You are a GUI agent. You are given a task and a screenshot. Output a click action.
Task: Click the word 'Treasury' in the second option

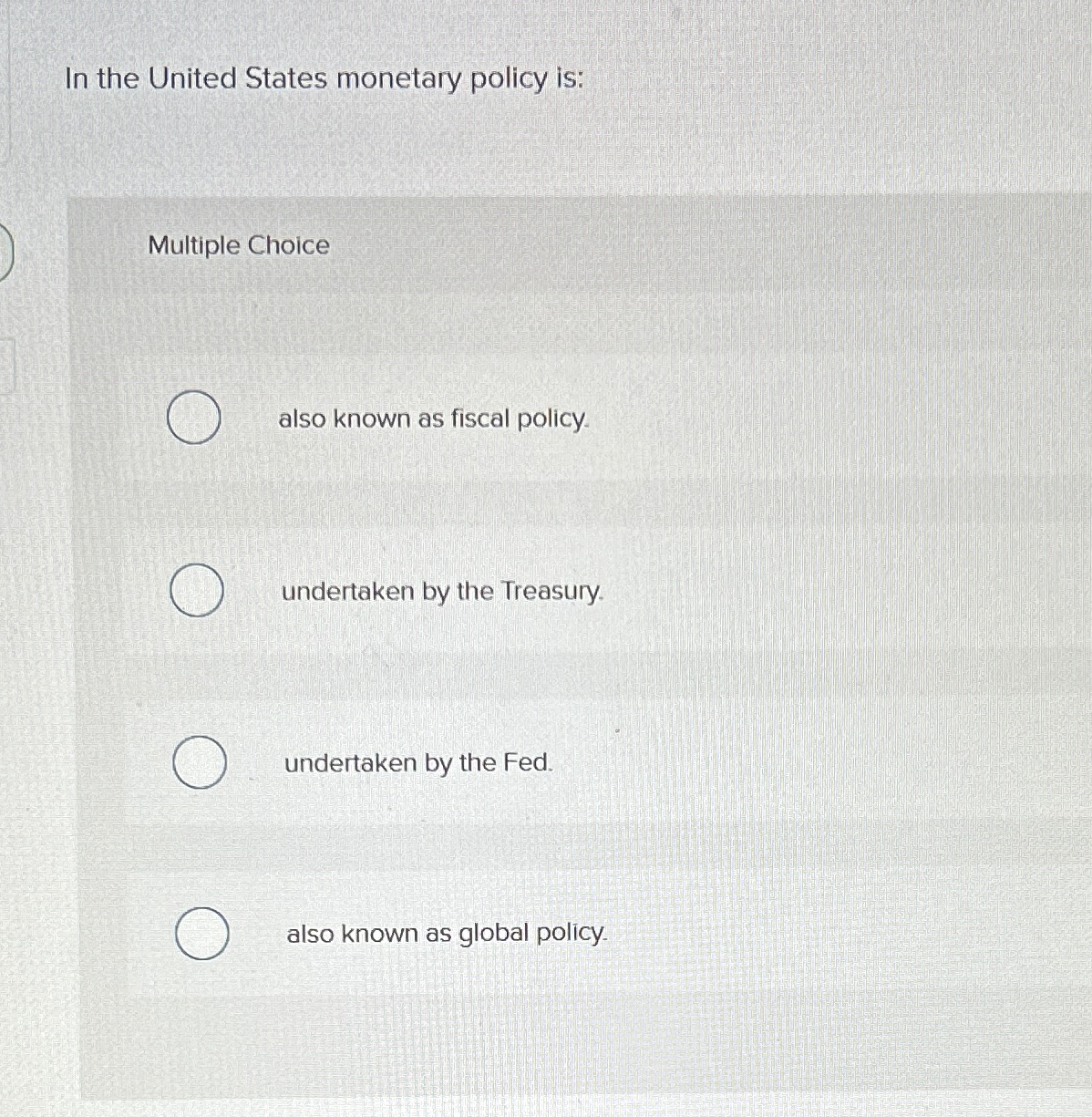(552, 592)
